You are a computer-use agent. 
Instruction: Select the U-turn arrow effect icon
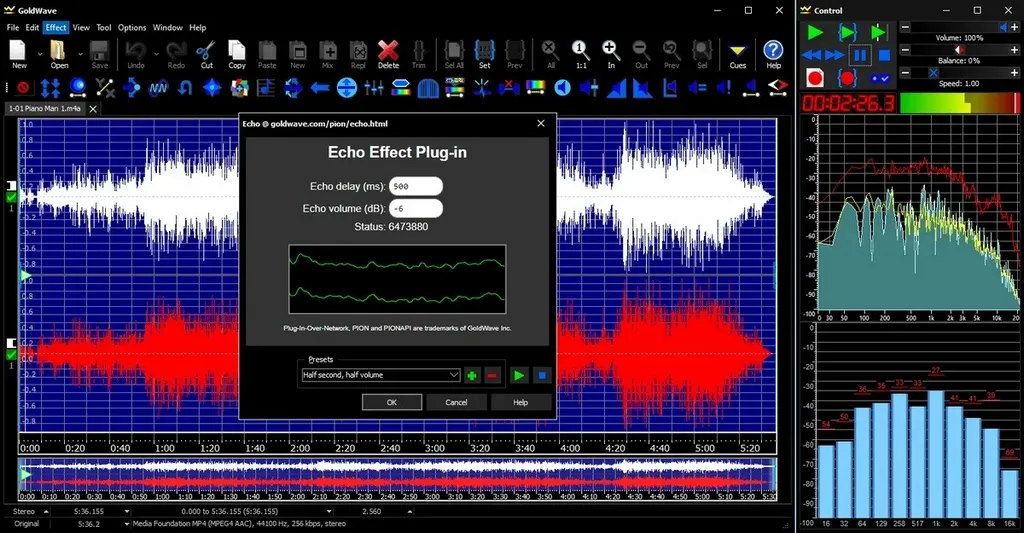pyautogui.click(x=185, y=87)
